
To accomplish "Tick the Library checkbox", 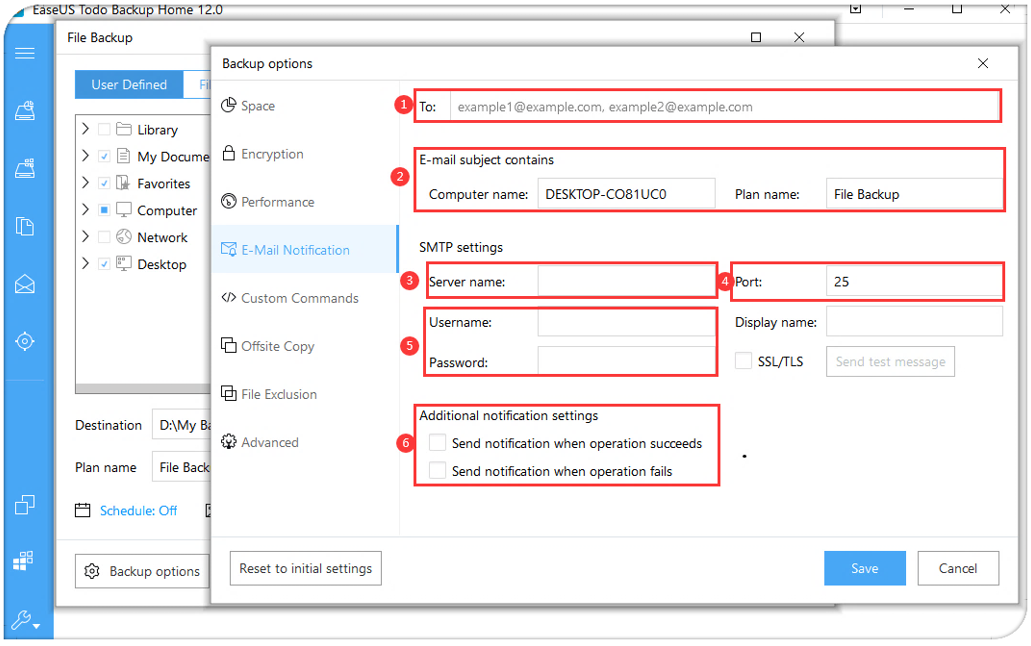I will (104, 129).
